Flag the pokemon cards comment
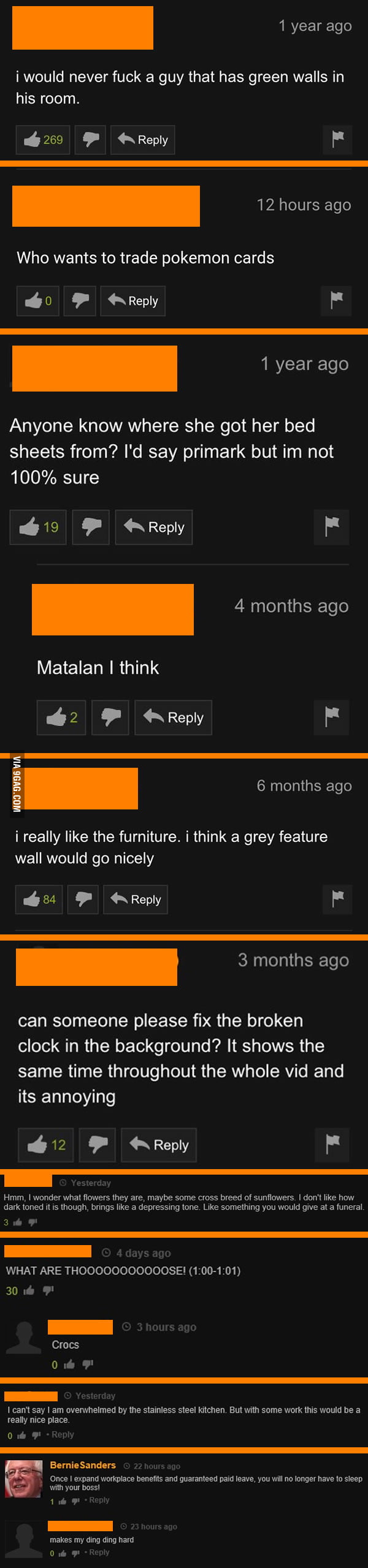The image size is (368, 1568). click(x=336, y=301)
